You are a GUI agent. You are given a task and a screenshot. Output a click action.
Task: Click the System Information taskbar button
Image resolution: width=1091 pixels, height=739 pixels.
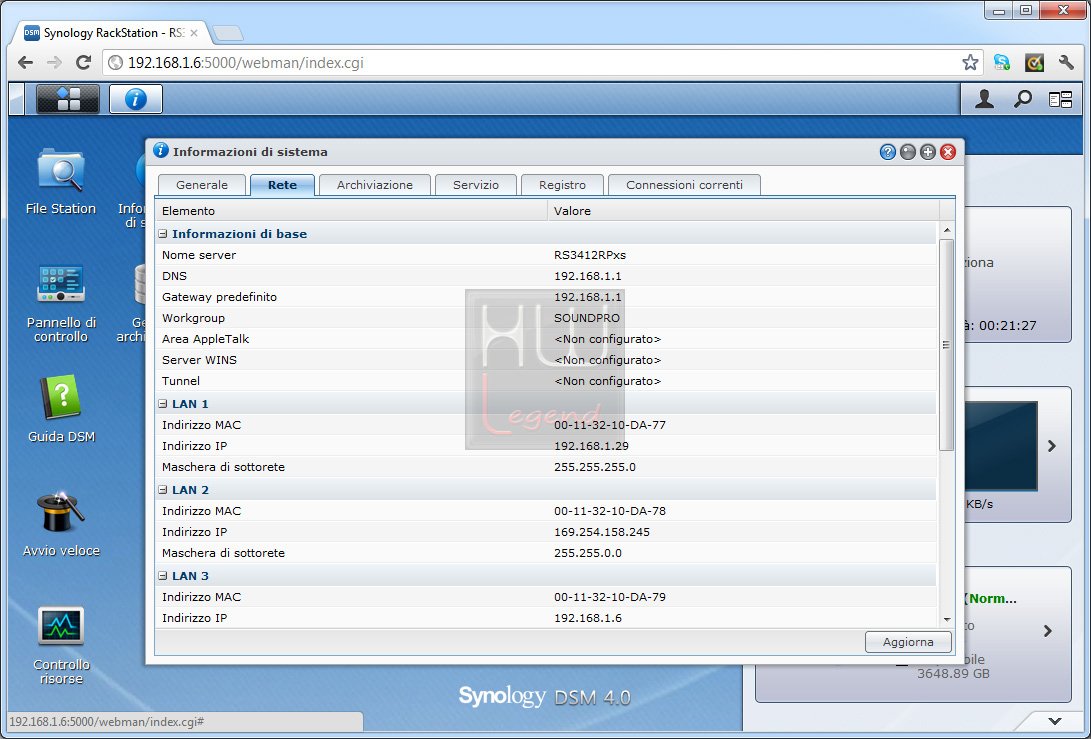point(136,99)
